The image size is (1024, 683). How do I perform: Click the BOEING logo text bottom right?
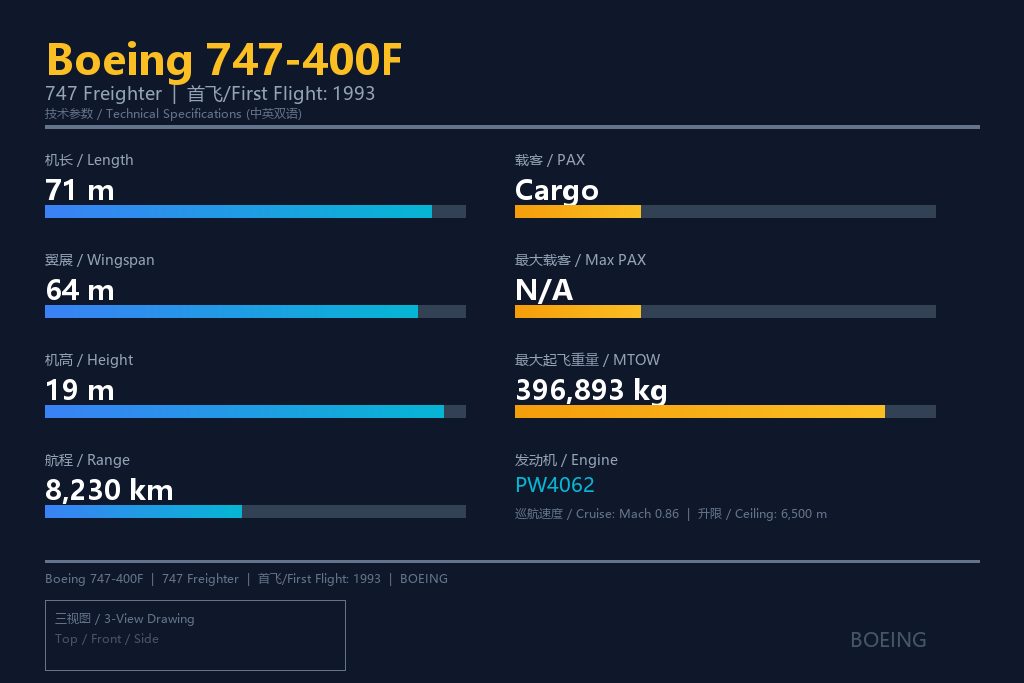point(888,640)
